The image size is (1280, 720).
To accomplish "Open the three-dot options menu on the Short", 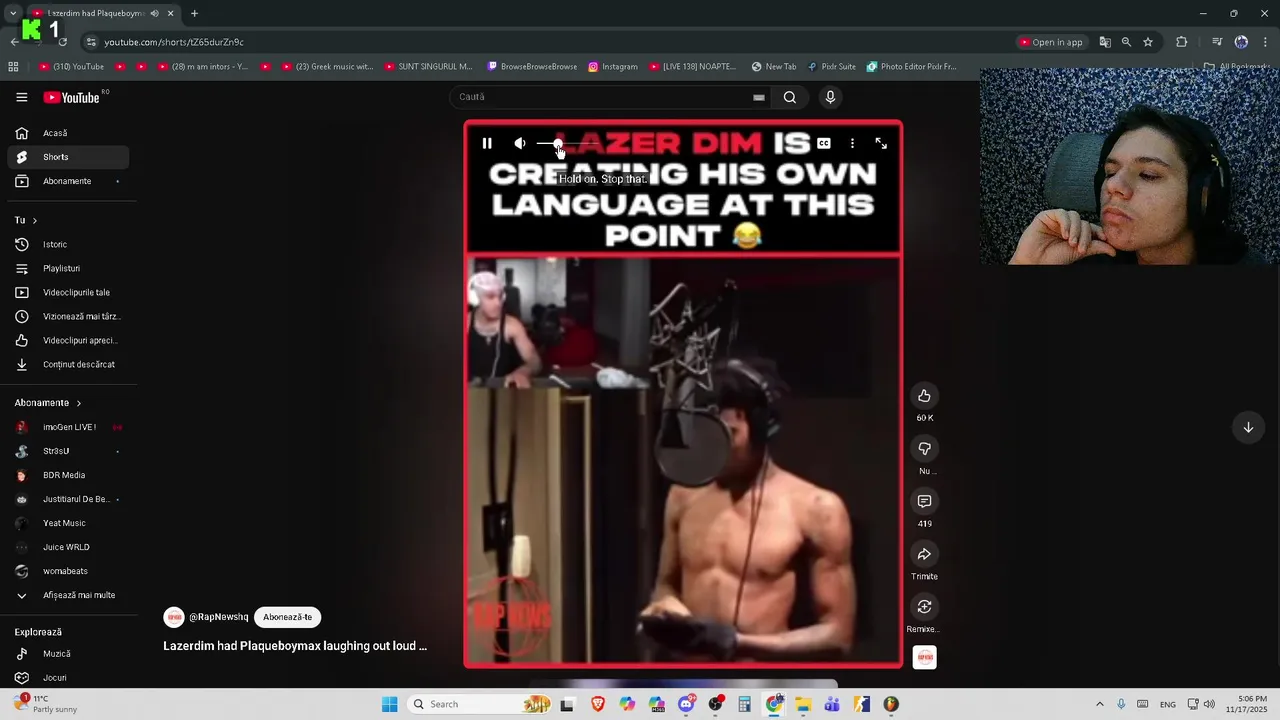I will tap(852, 143).
